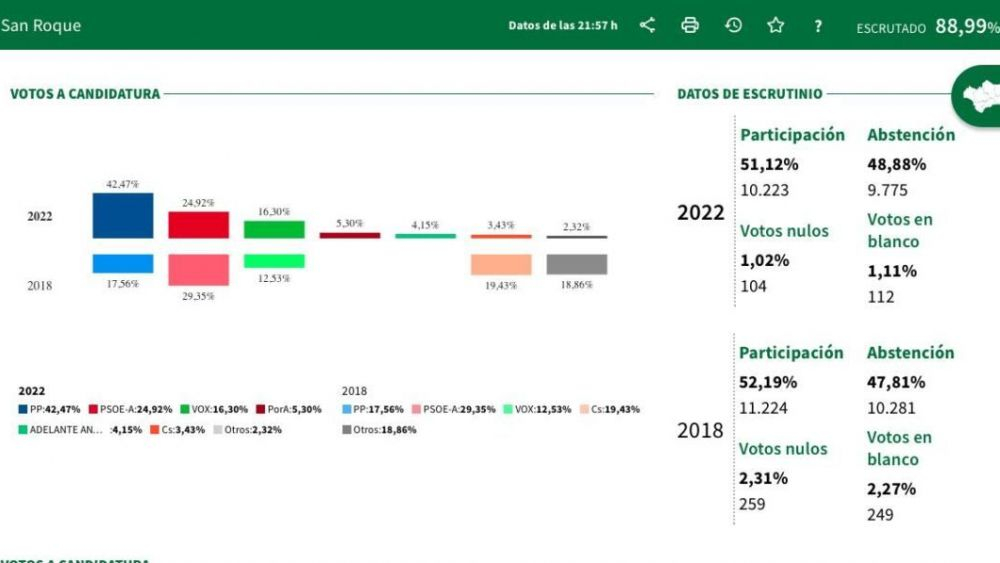Select the PSOE-A 2022 red bar
Image resolution: width=1000 pixels, height=563 pixels.
pyautogui.click(x=198, y=225)
